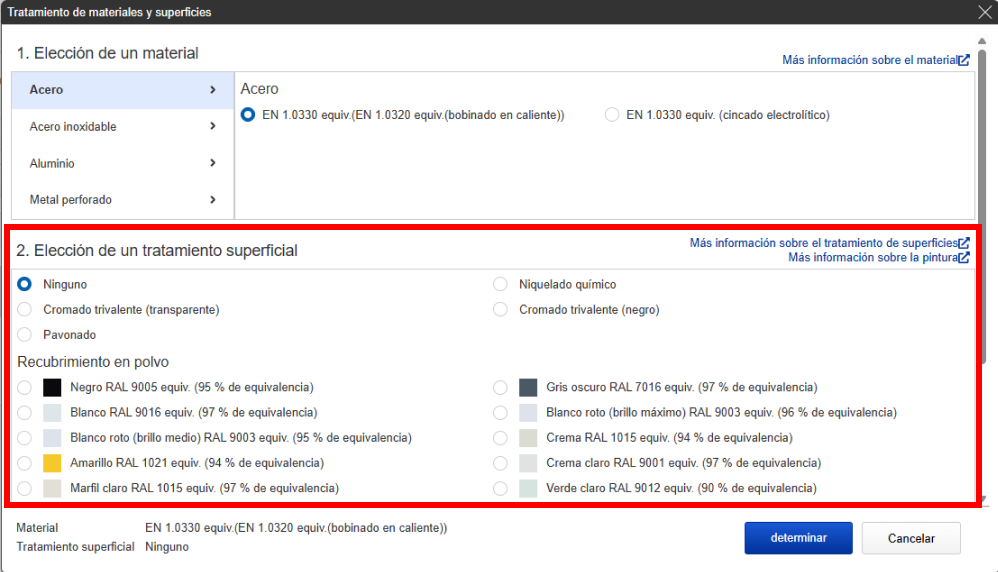Expand the Aluminio category chevron
The width and height of the screenshot is (998, 572).
coord(213,163)
